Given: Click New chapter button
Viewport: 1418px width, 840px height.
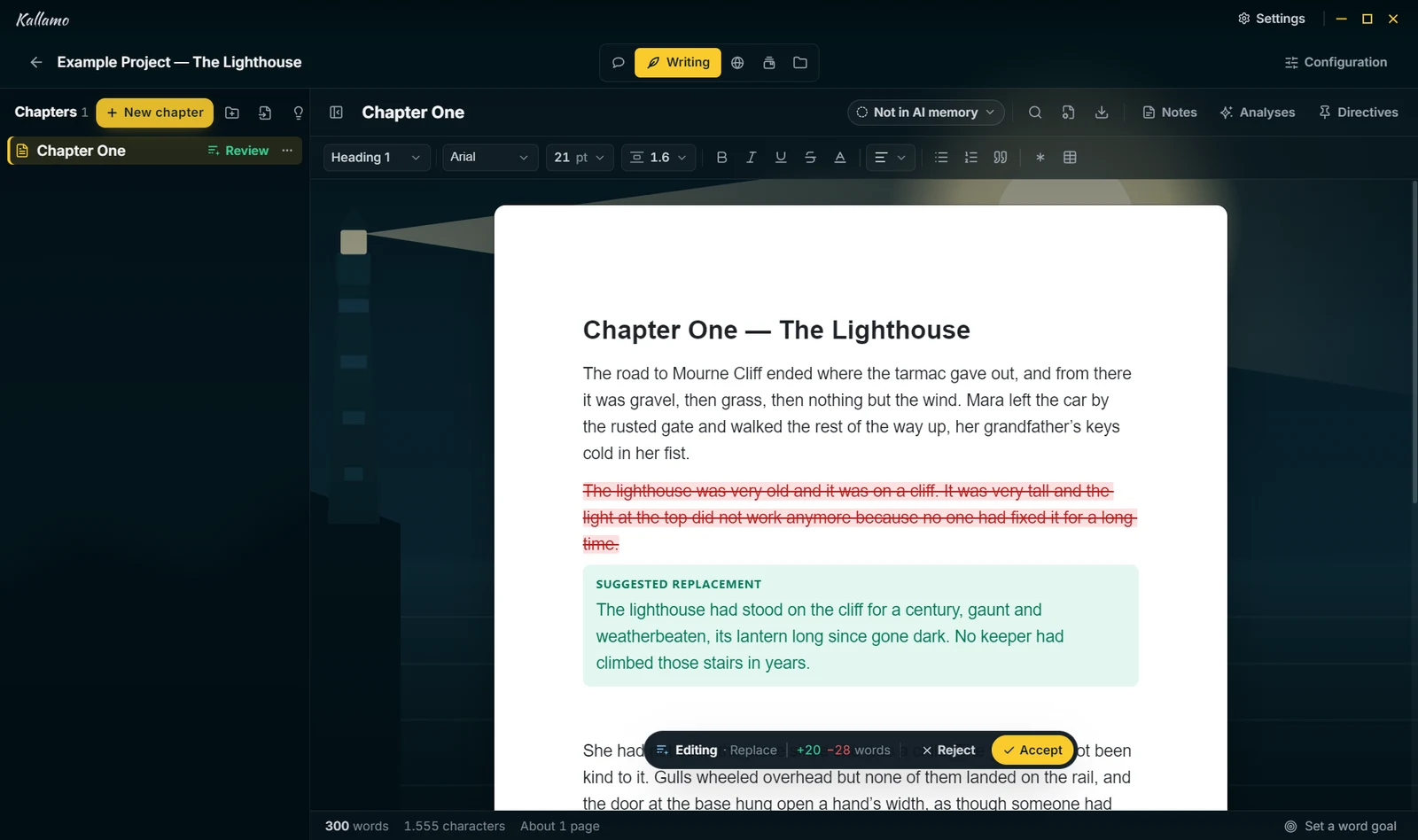Looking at the screenshot, I should coord(155,113).
